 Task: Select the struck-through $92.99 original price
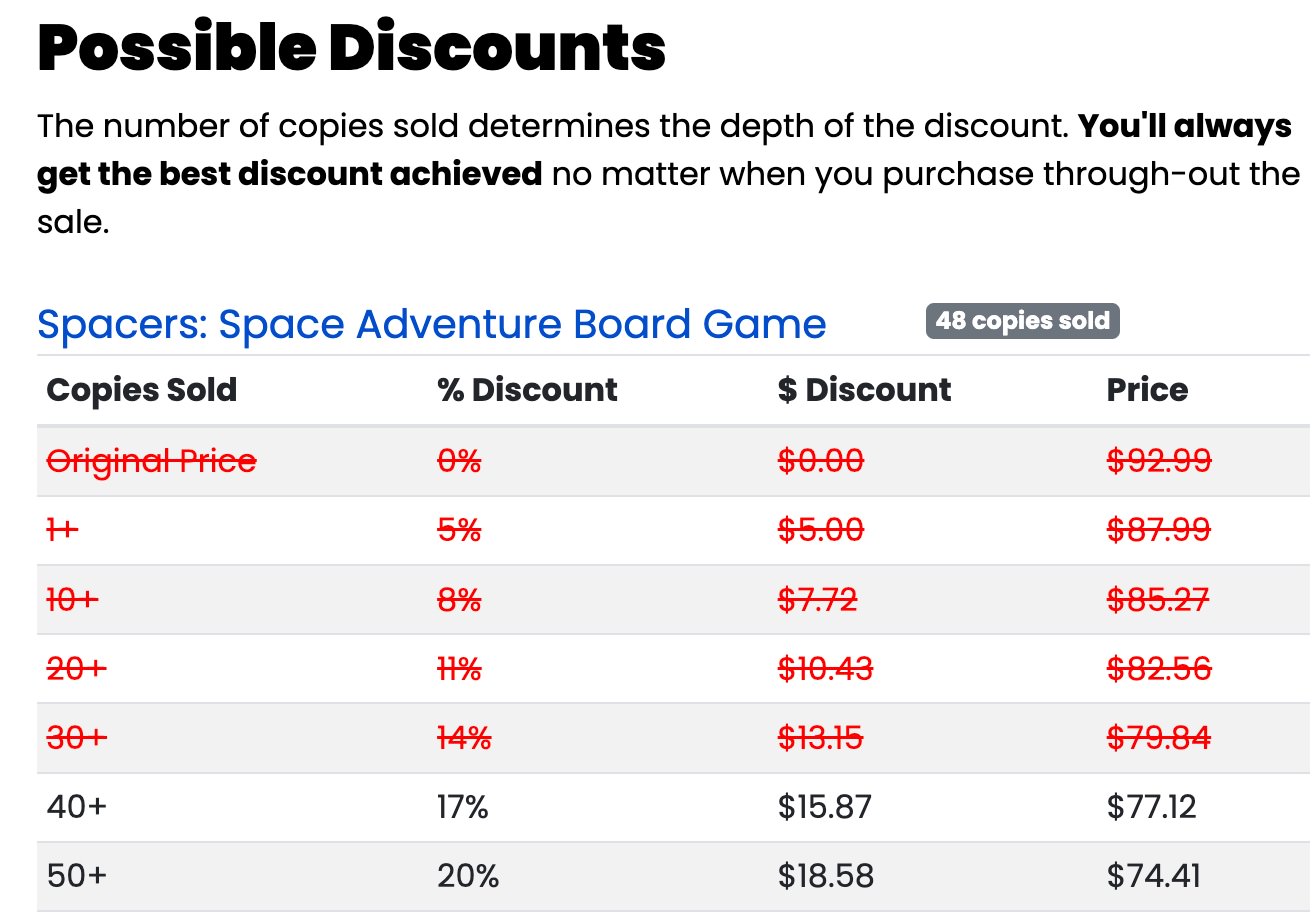1159,461
